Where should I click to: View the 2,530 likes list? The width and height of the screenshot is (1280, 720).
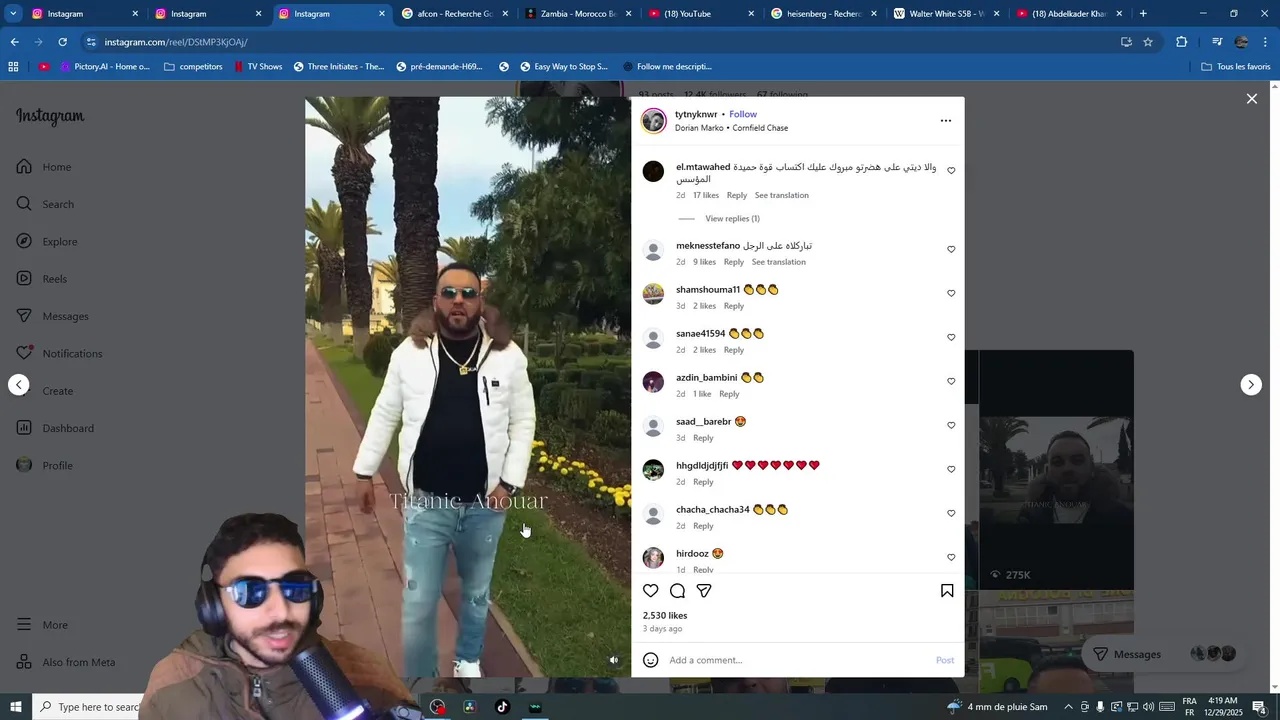click(665, 616)
